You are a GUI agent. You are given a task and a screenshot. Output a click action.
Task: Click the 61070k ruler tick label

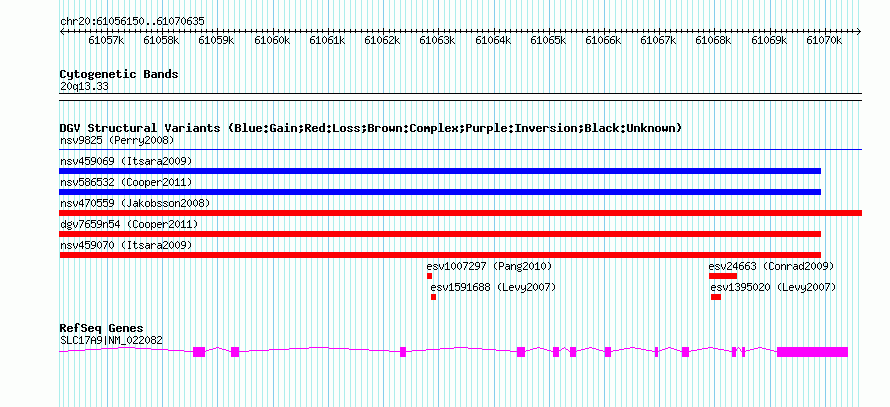pyautogui.click(x=824, y=40)
